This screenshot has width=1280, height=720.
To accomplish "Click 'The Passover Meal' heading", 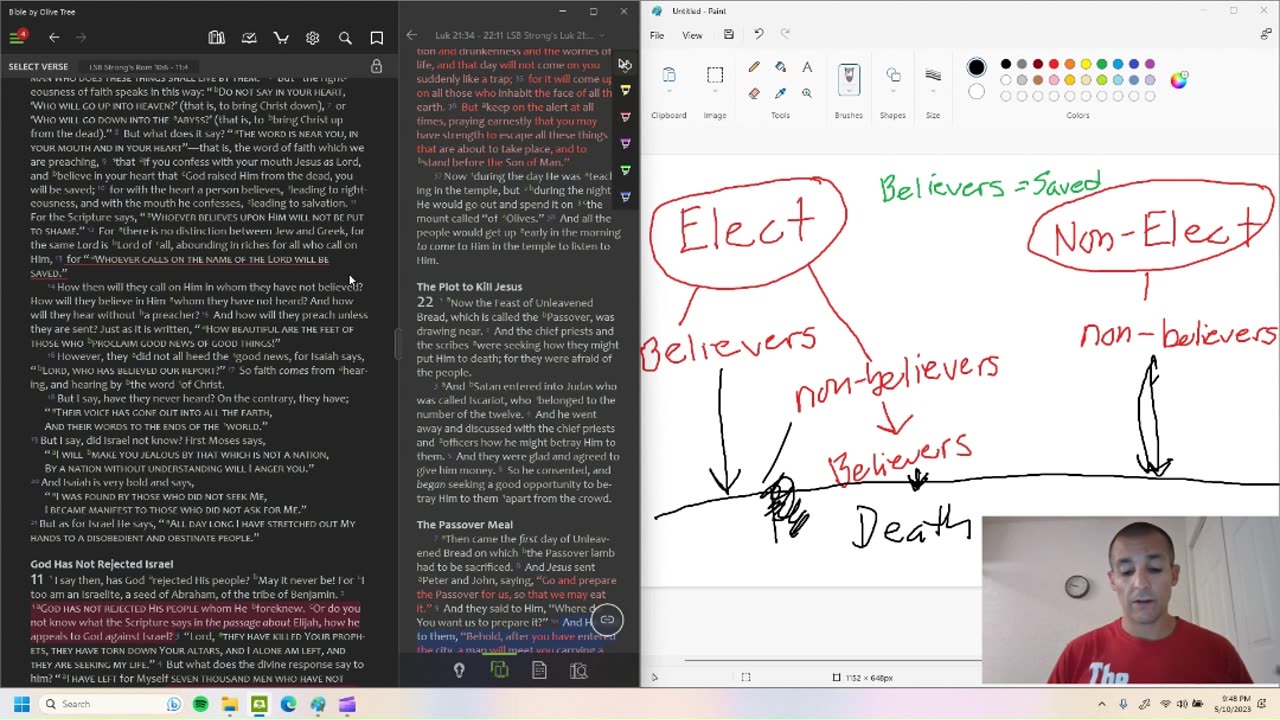I will (464, 524).
